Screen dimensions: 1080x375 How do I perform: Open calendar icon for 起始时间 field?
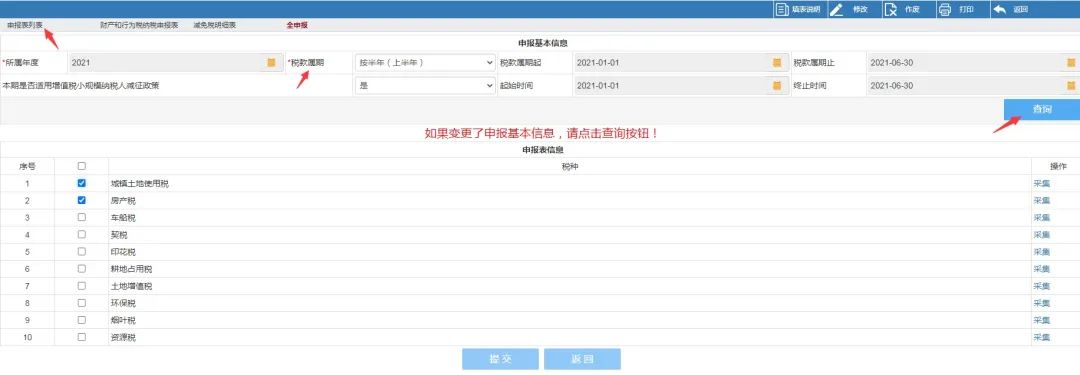click(x=777, y=85)
